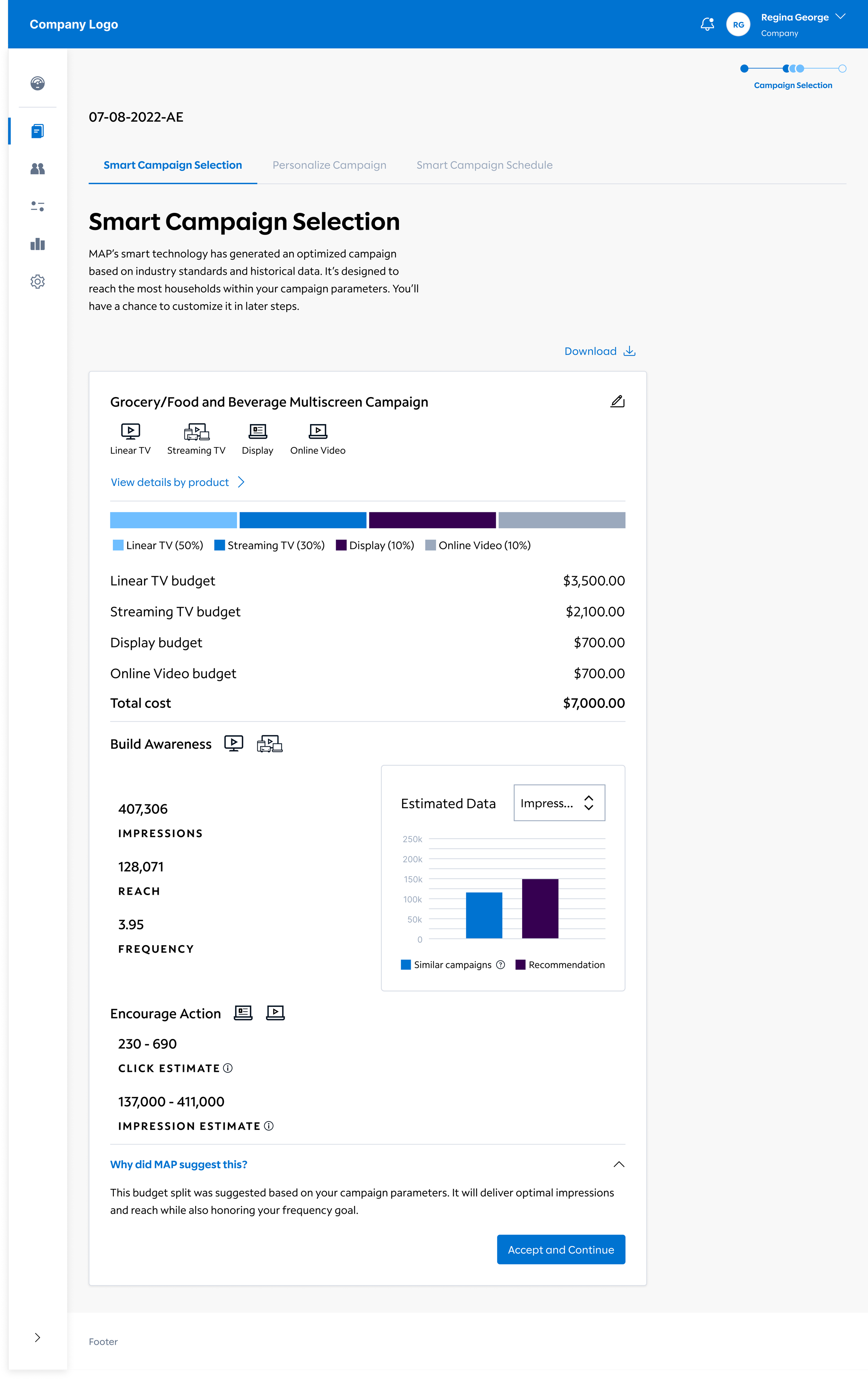The image size is (868, 1380).
Task: Switch to the Smart Campaign Schedule tab
Action: coord(485,165)
